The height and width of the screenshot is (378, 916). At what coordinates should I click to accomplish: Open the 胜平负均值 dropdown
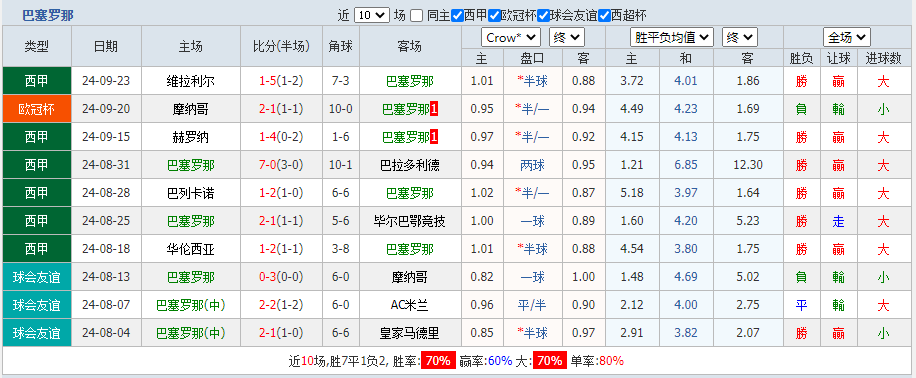click(672, 38)
